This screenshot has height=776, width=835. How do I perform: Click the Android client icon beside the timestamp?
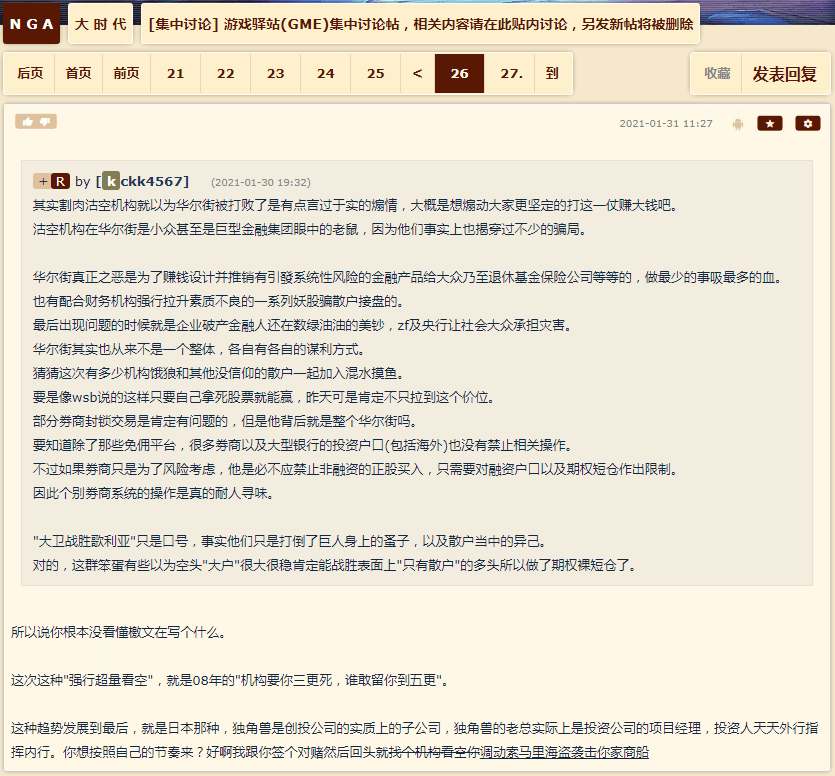coord(738,124)
